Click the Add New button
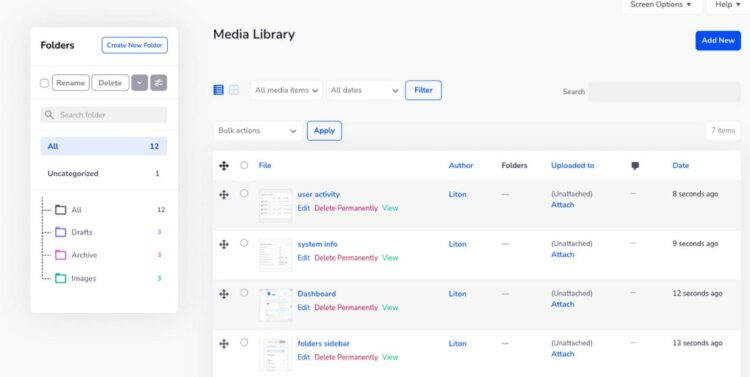Image resolution: width=750 pixels, height=377 pixels. coord(718,41)
